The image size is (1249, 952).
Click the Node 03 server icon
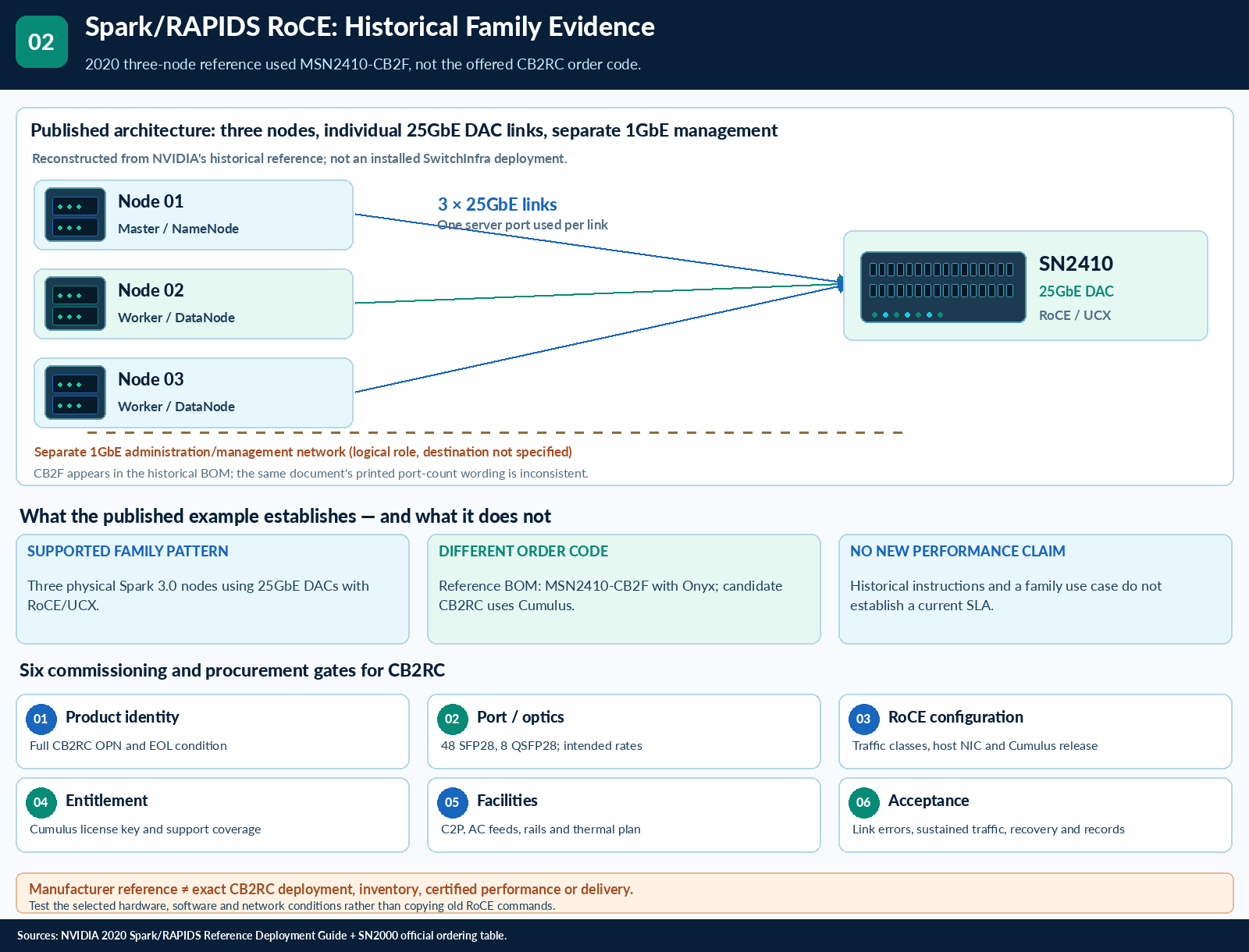pyautogui.click(x=75, y=393)
